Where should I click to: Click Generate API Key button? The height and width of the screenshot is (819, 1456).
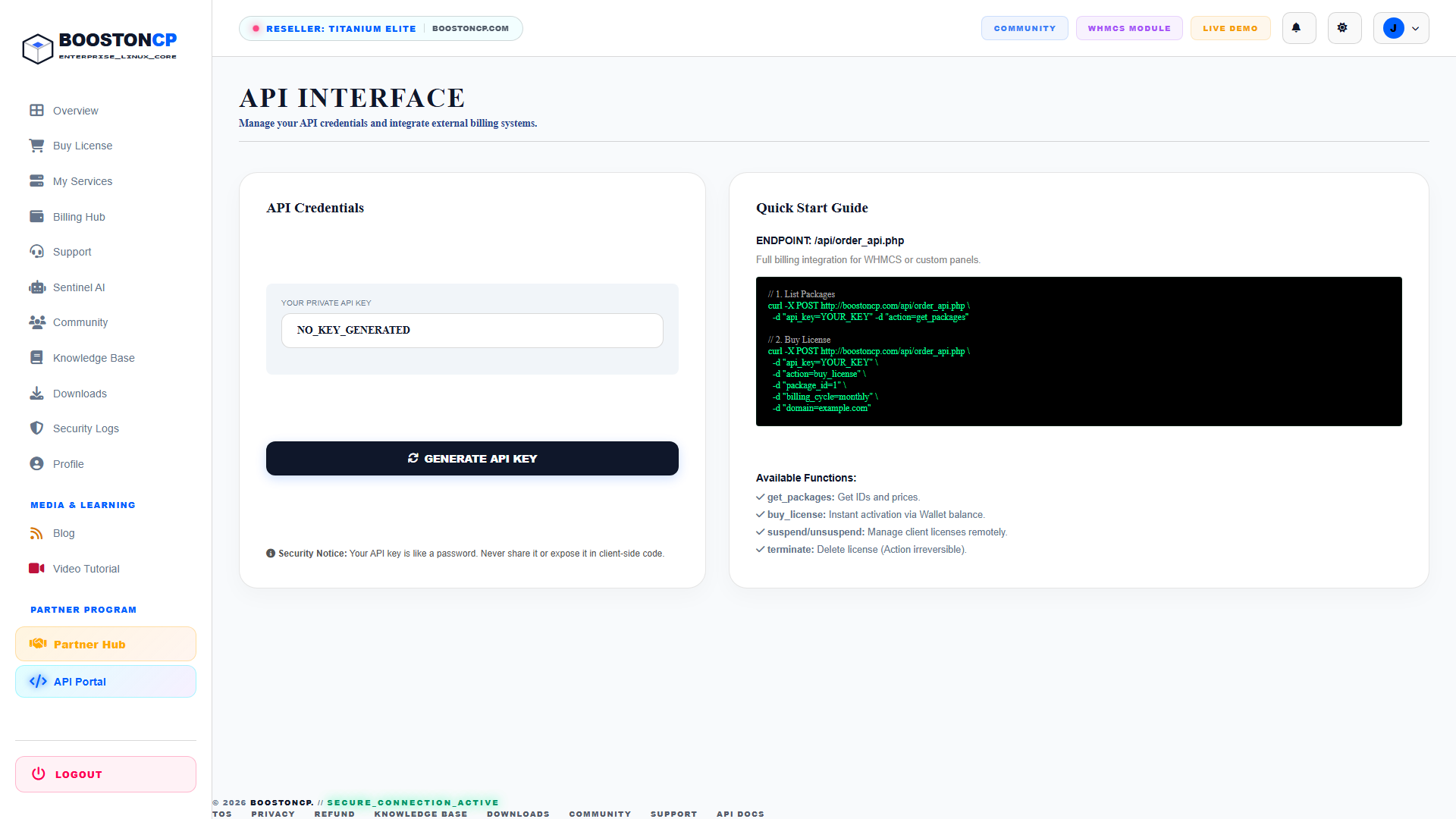click(472, 459)
